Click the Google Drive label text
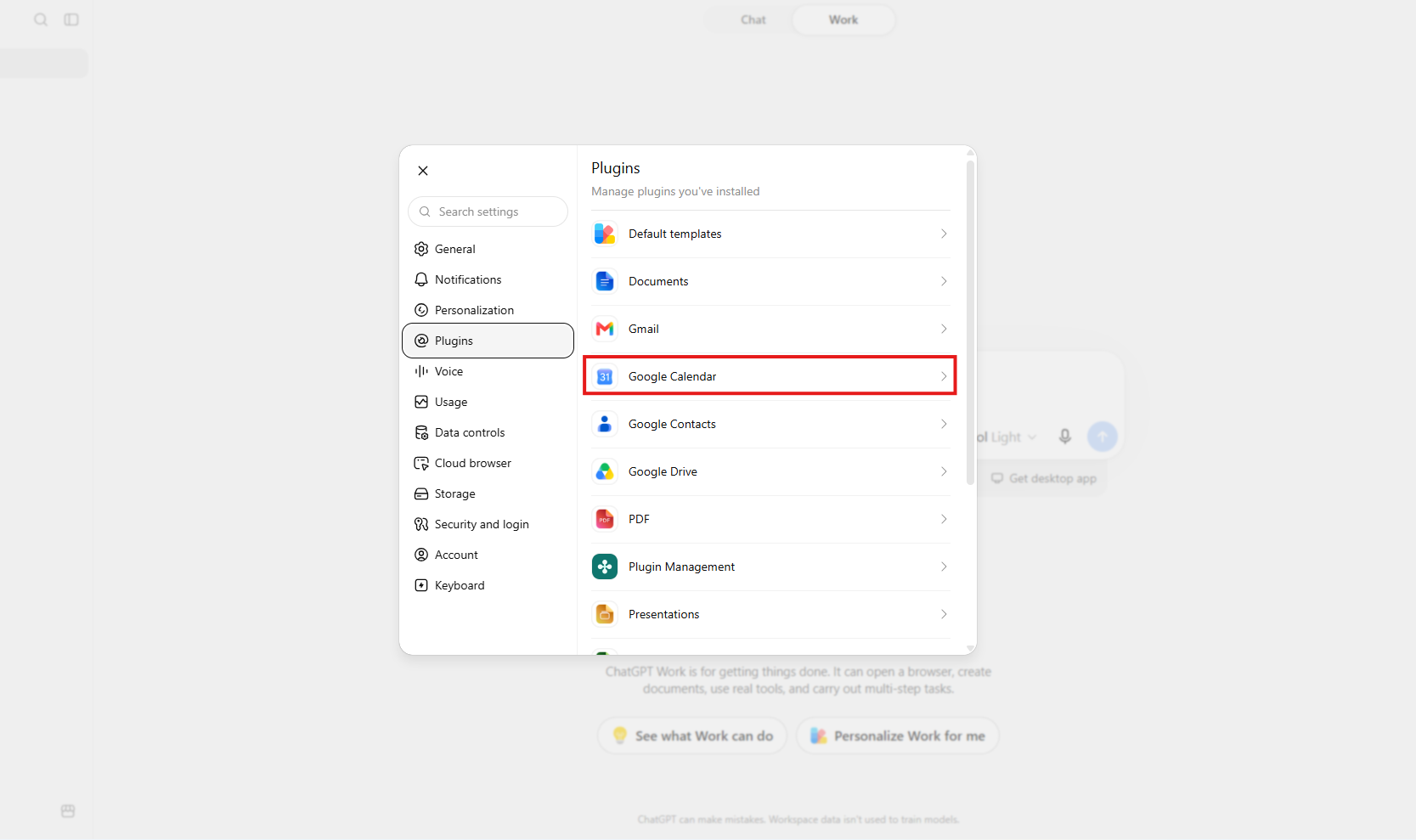Screen dimensions: 1416x840 click(663, 471)
